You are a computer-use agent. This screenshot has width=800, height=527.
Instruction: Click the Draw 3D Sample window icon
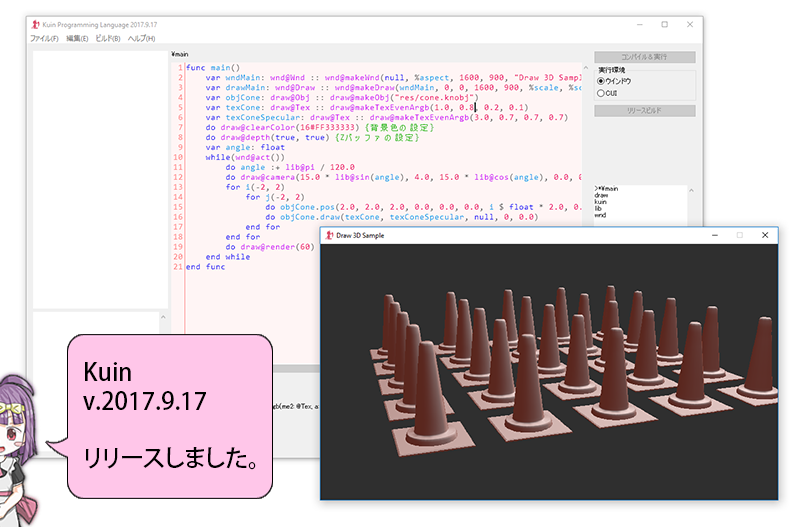pos(329,235)
